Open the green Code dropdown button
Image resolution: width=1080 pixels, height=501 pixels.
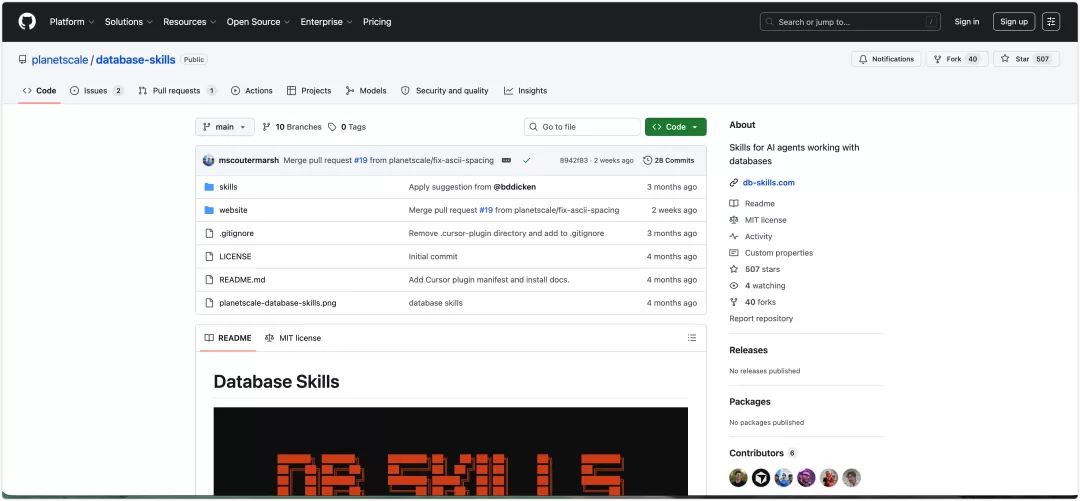click(676, 127)
